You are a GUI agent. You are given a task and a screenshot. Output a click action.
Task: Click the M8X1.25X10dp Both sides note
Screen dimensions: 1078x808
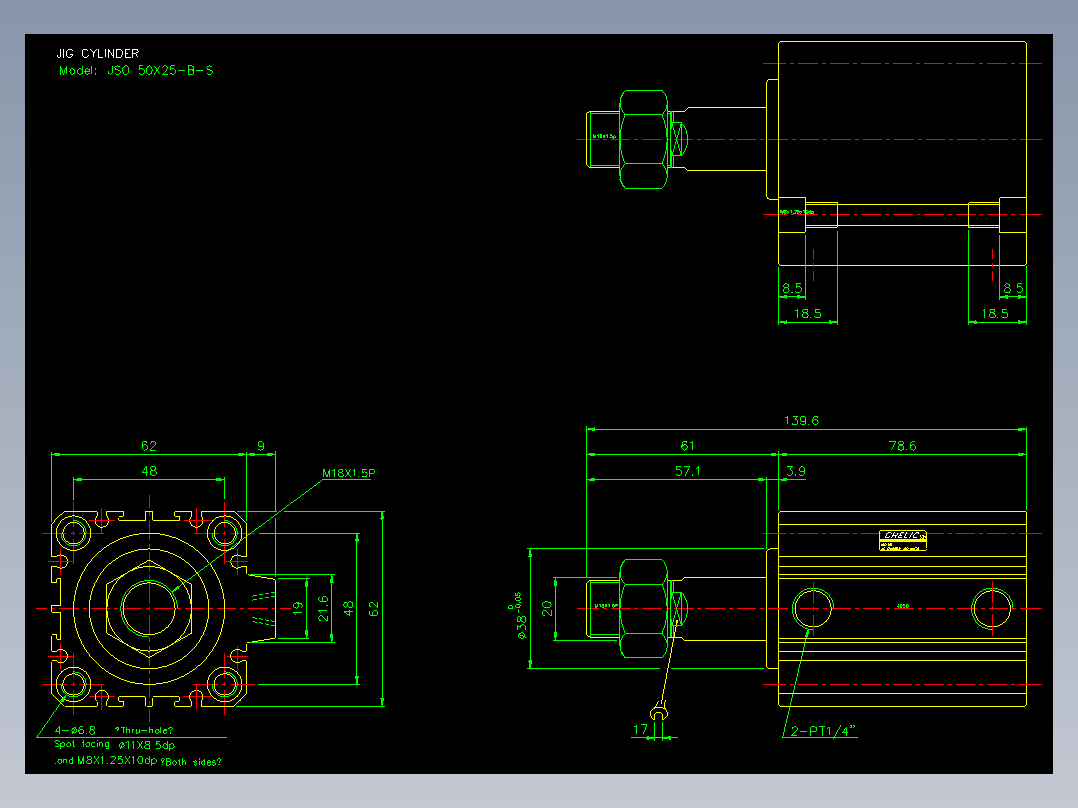tap(138, 761)
